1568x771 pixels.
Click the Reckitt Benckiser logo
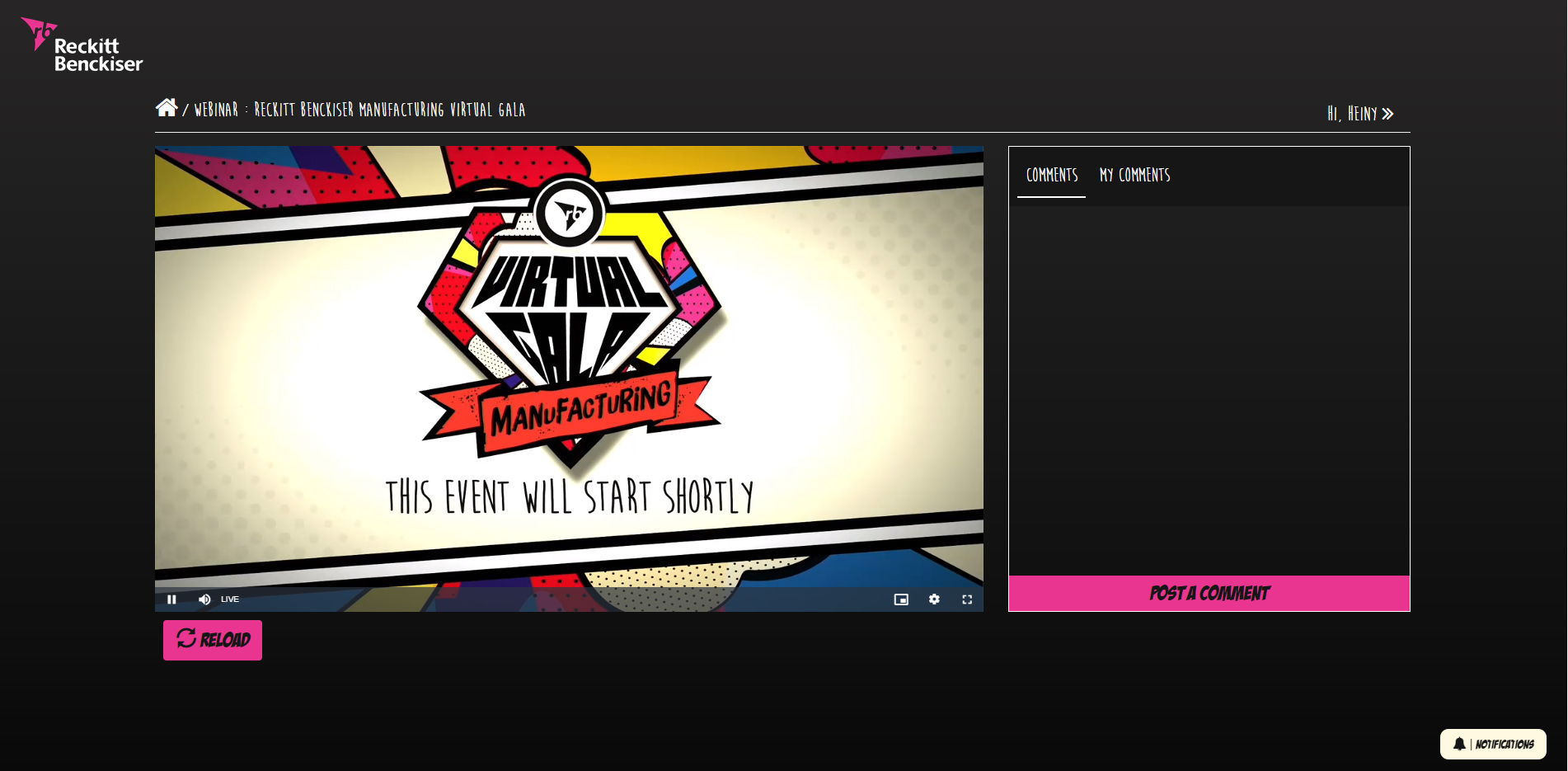coord(82,45)
